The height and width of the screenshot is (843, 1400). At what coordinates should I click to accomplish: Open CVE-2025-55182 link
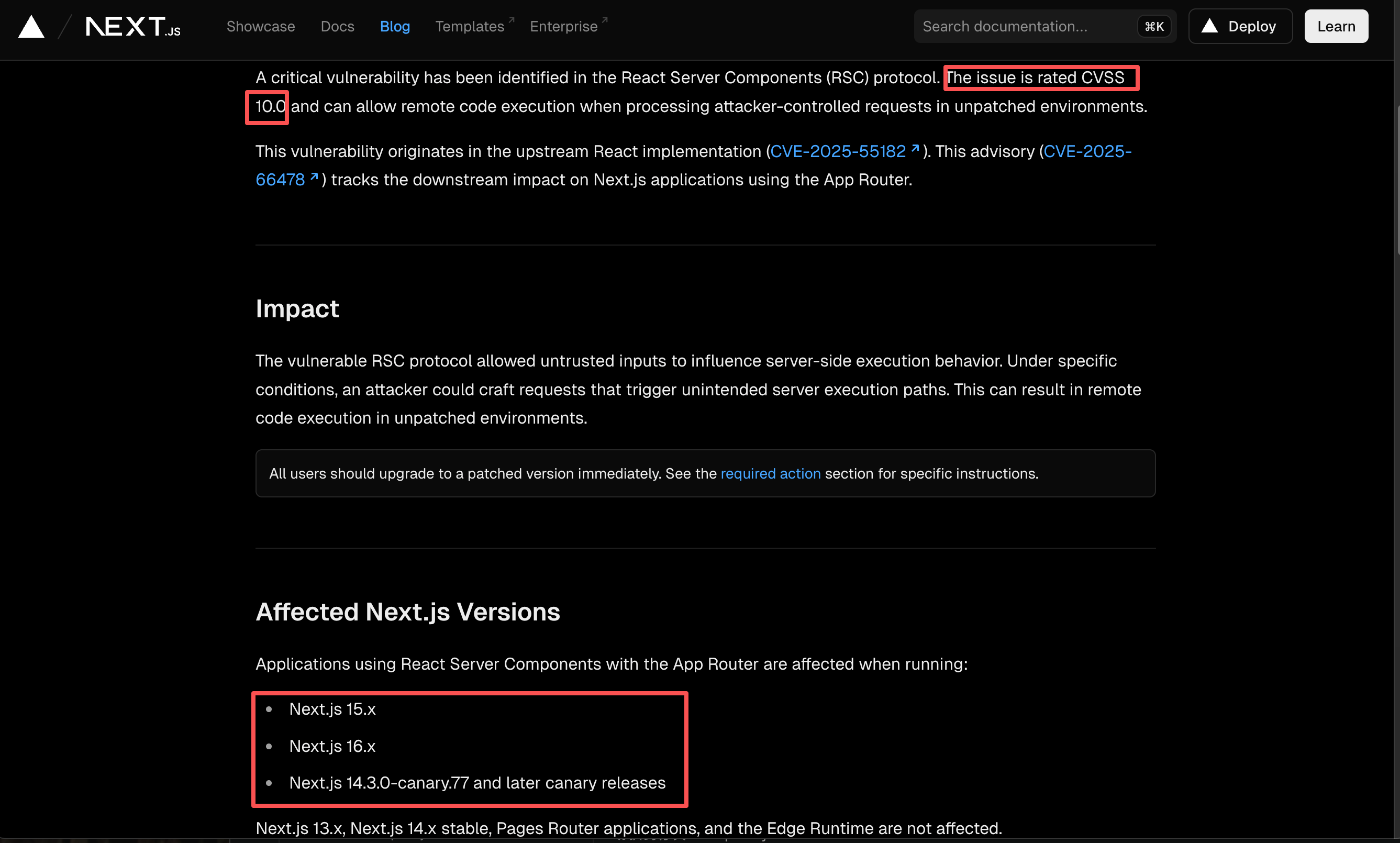coord(845,151)
